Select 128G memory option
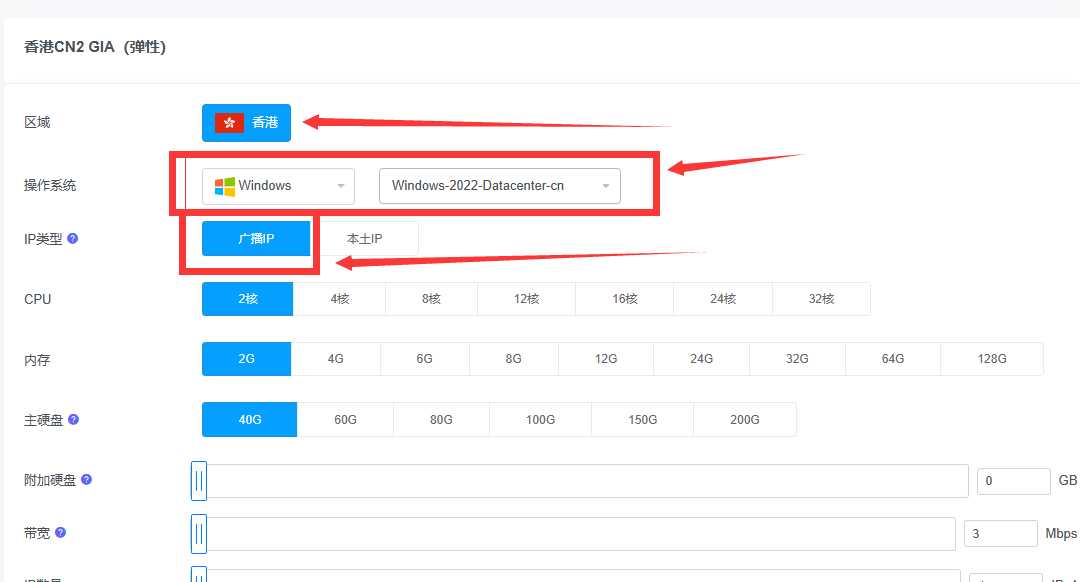Image resolution: width=1080 pixels, height=582 pixels. pyautogui.click(x=991, y=359)
